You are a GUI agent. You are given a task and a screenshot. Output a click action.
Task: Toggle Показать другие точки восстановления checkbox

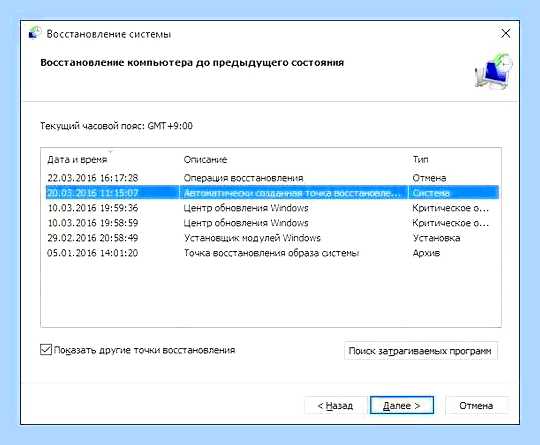(46, 350)
